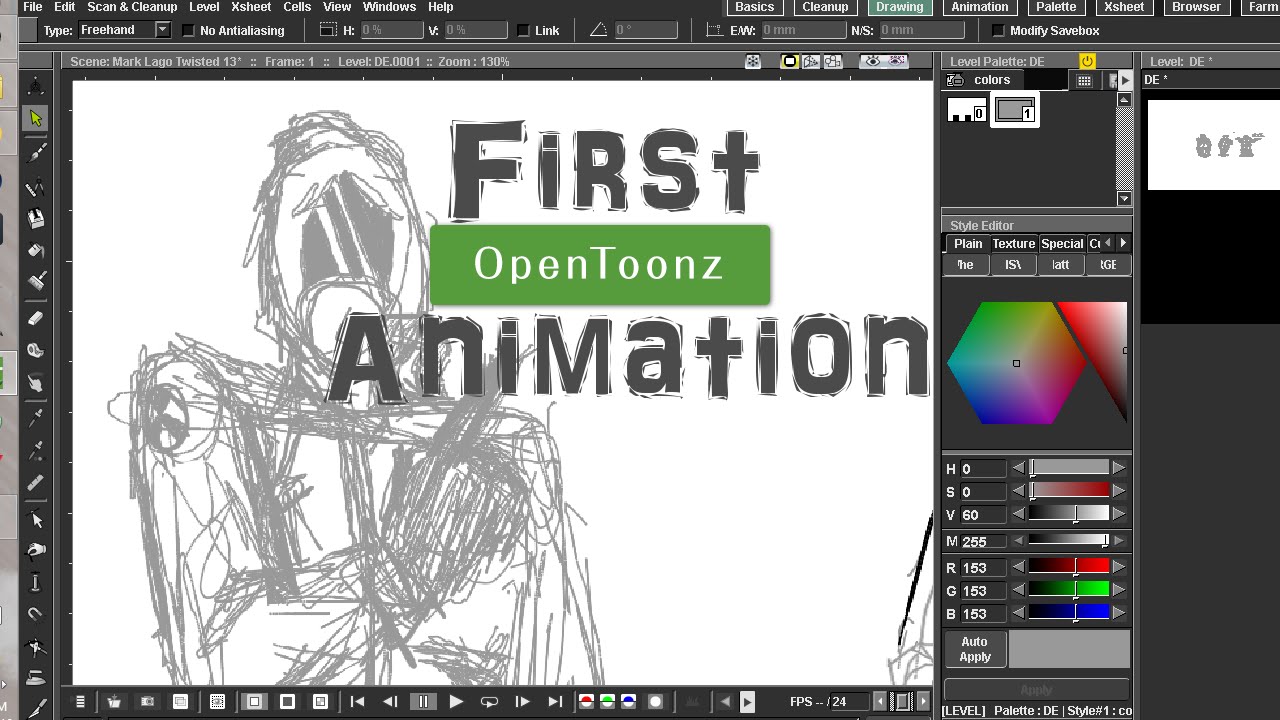Switch to the Cleanup room tab
Screen dimensions: 1280x720
click(x=825, y=7)
